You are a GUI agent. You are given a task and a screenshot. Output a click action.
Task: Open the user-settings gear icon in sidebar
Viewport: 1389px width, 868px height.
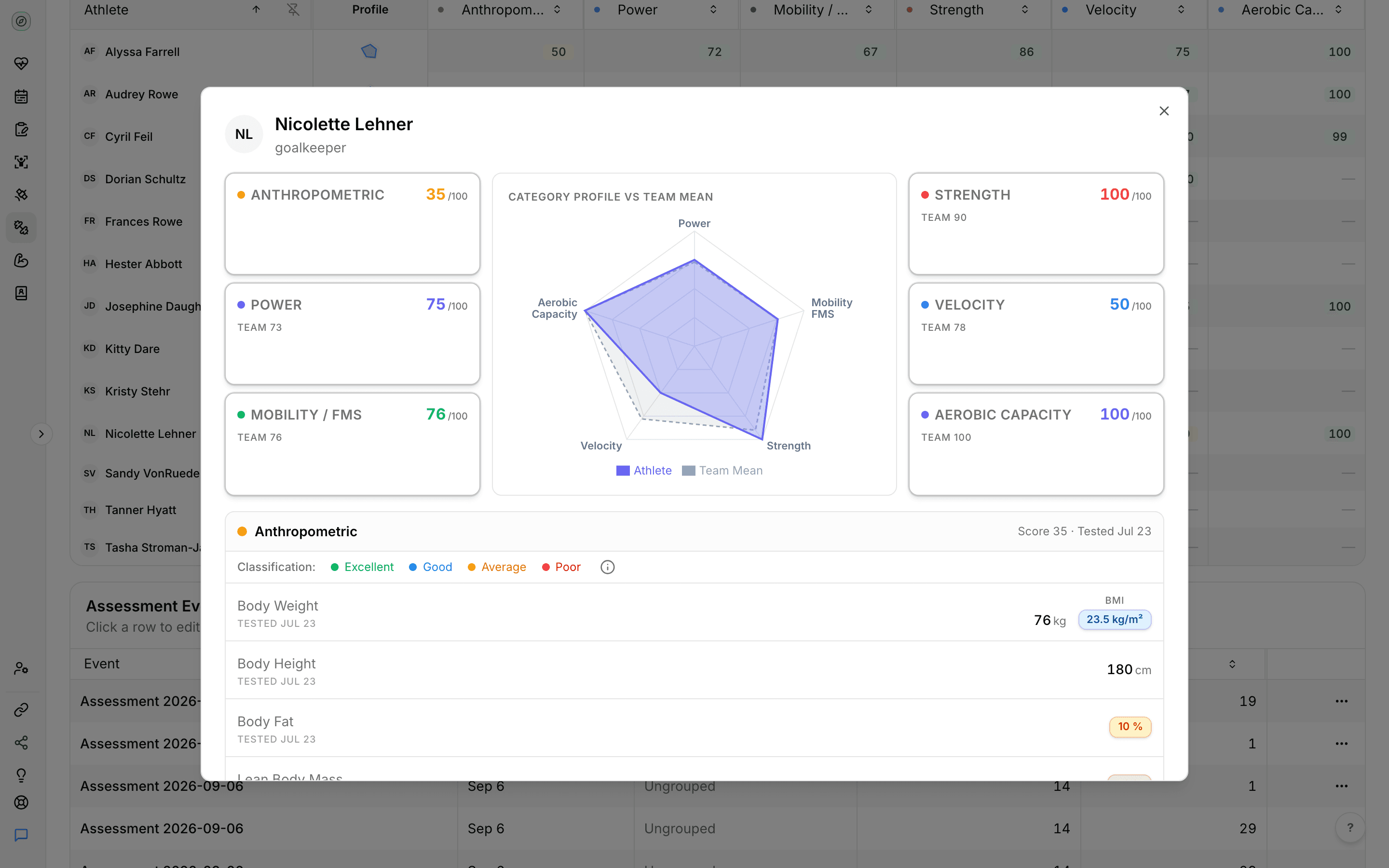pyautogui.click(x=21, y=668)
